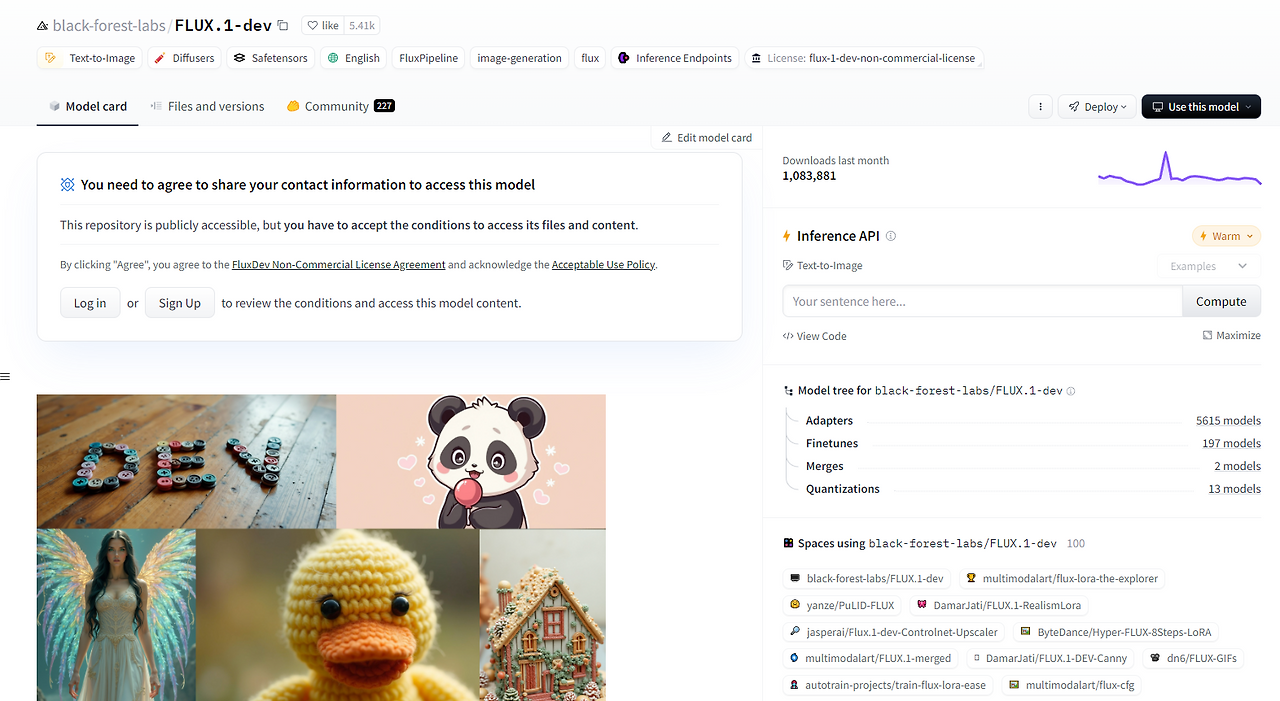Screen dimensions: 1280x701
Task: Open the jasperai/Flux.1-dev-Controlnet-Upscaler space
Action: pyautogui.click(x=894, y=632)
